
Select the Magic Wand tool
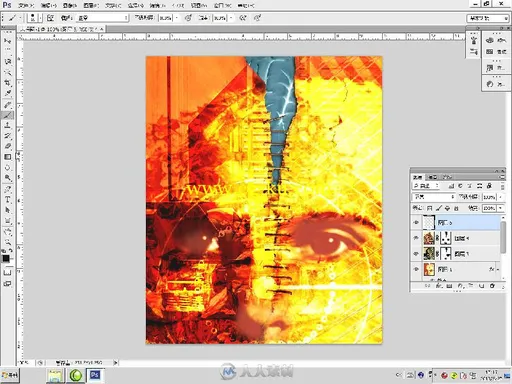(8, 72)
